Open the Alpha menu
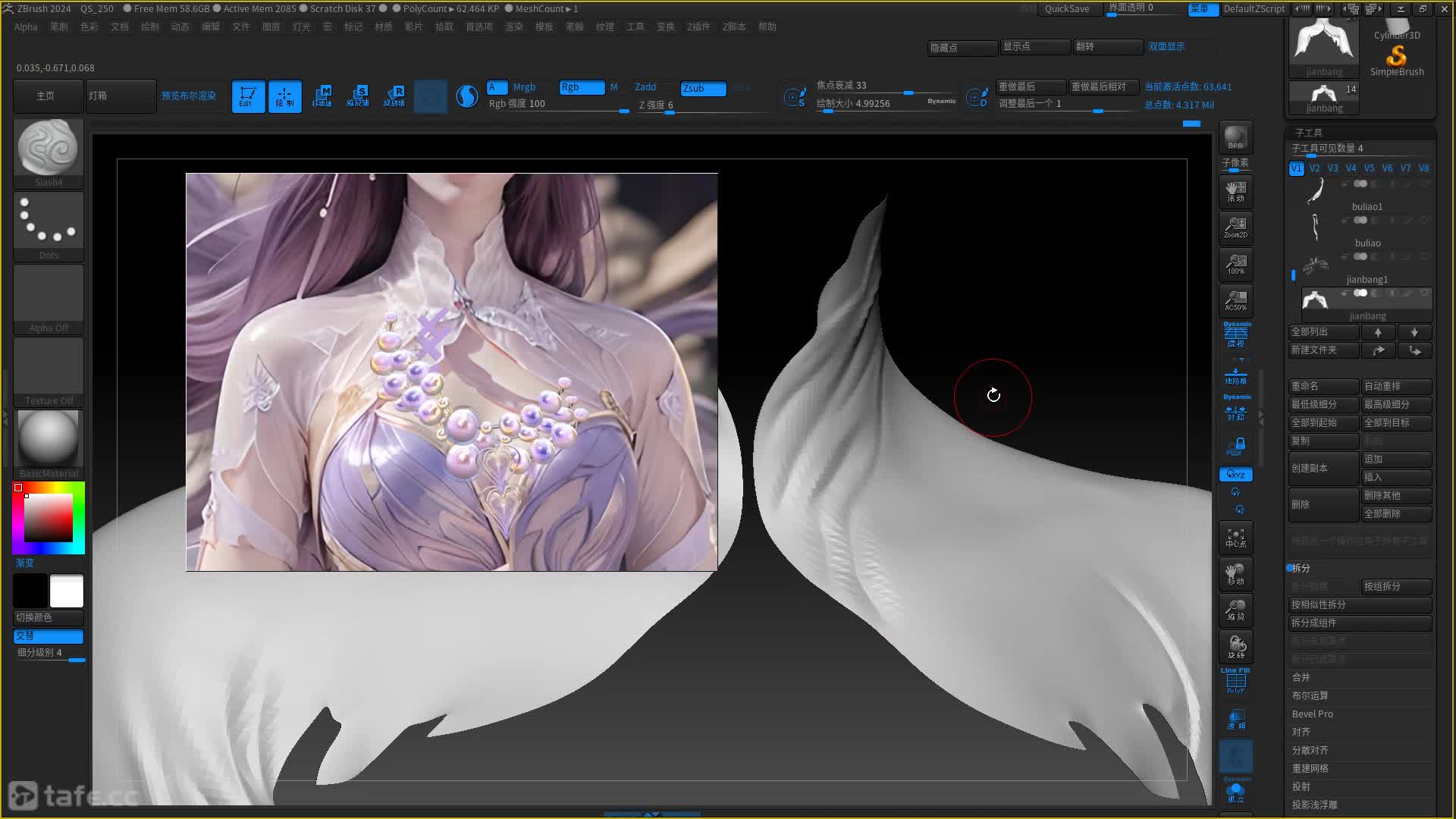Viewport: 1456px width, 819px height. (x=26, y=27)
